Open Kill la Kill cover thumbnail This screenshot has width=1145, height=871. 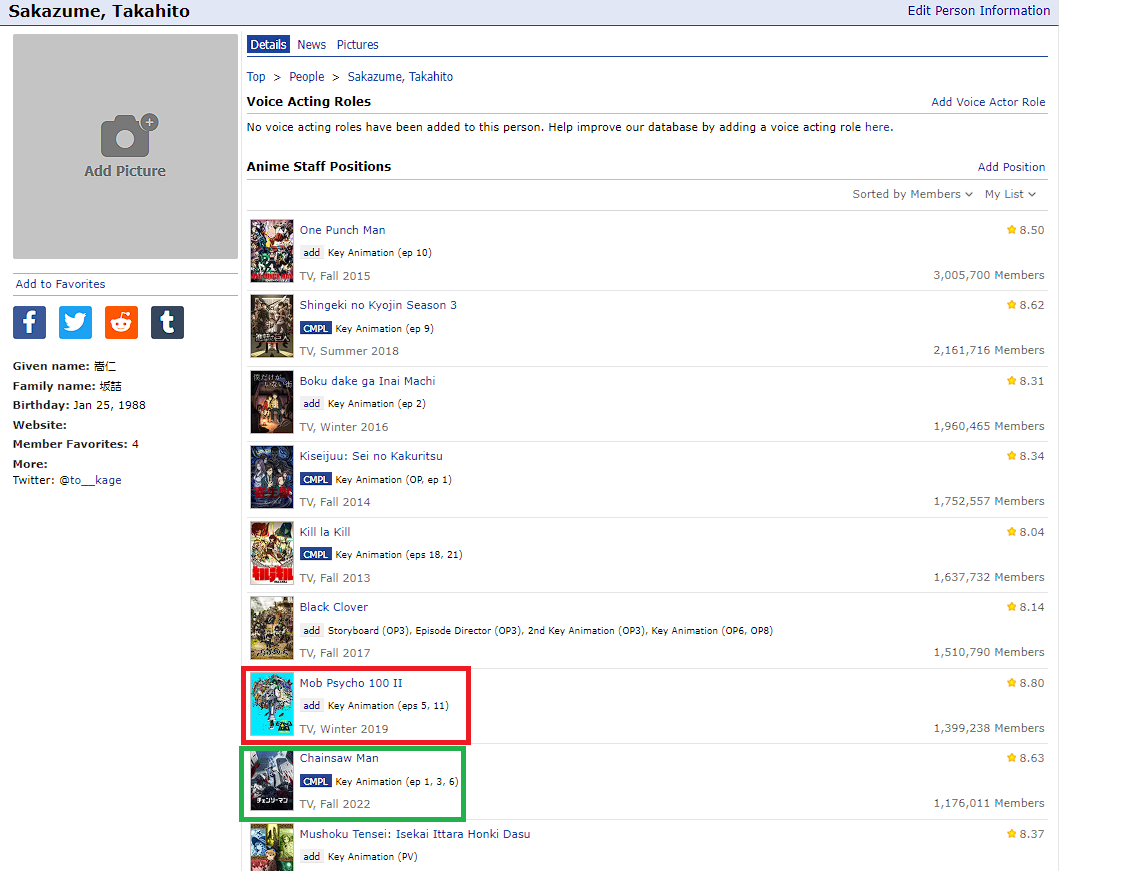click(272, 553)
